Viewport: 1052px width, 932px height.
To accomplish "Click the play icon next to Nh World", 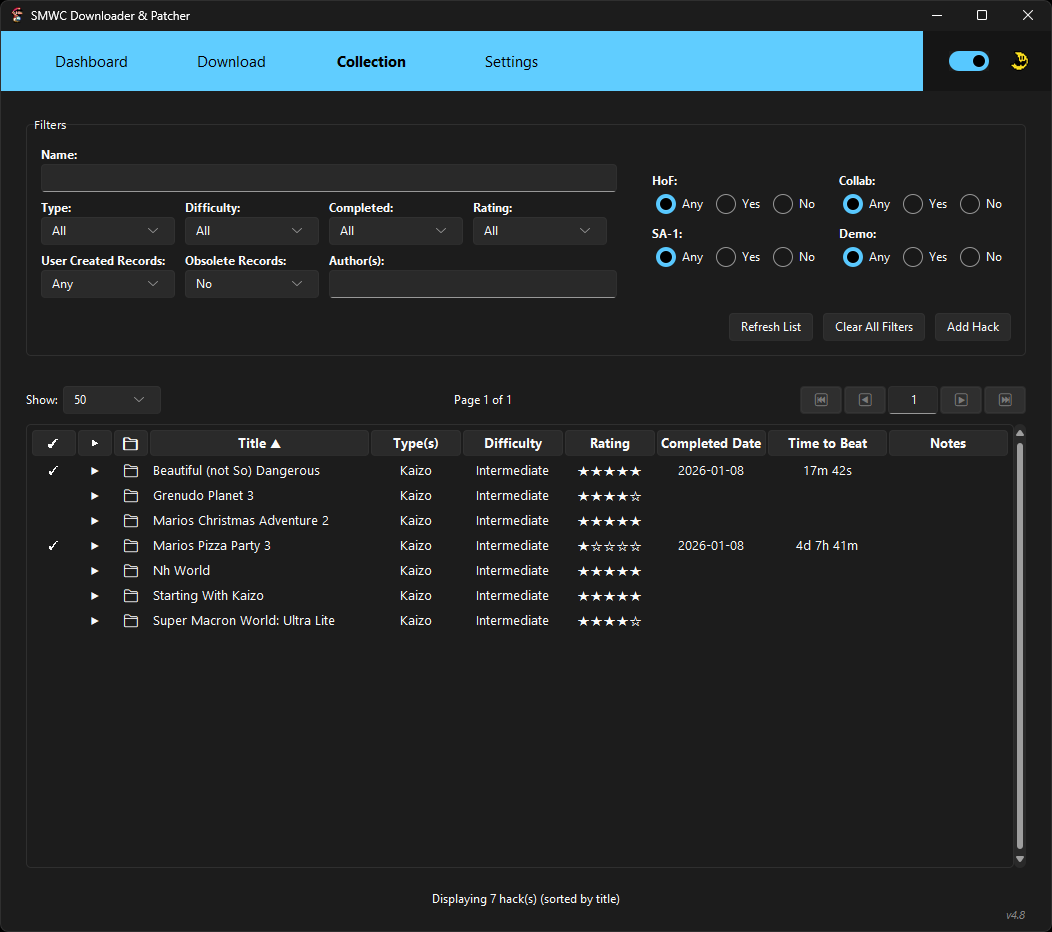I will pos(93,570).
